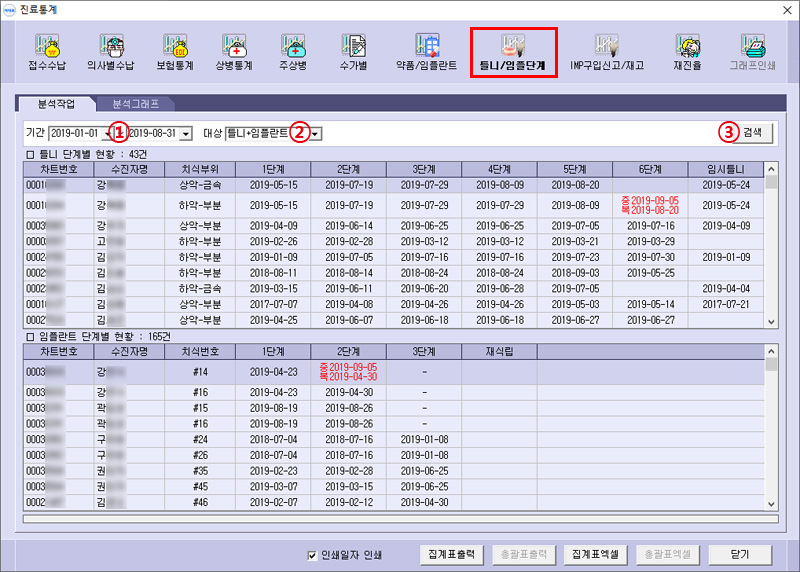Select the 약품/임플란트 icon
Image resolution: width=800 pixels, height=572 pixels.
(x=428, y=53)
